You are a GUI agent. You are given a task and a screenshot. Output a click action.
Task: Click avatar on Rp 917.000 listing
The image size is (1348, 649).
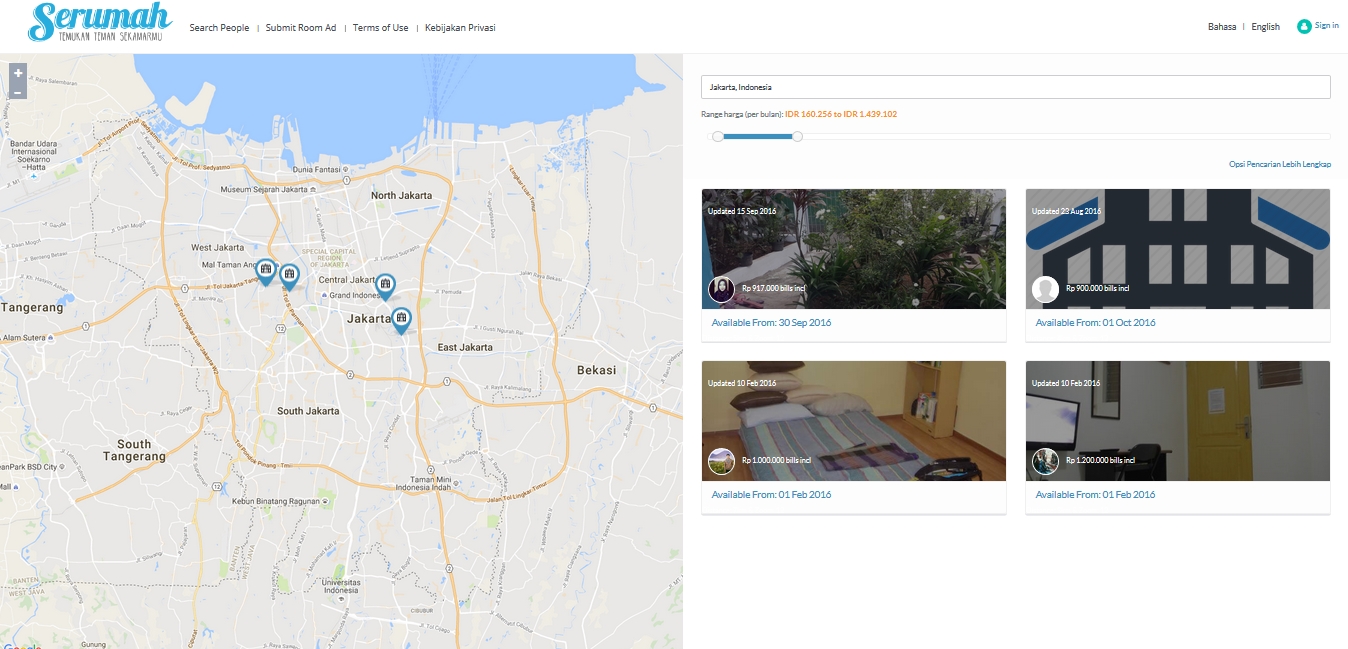coord(721,290)
